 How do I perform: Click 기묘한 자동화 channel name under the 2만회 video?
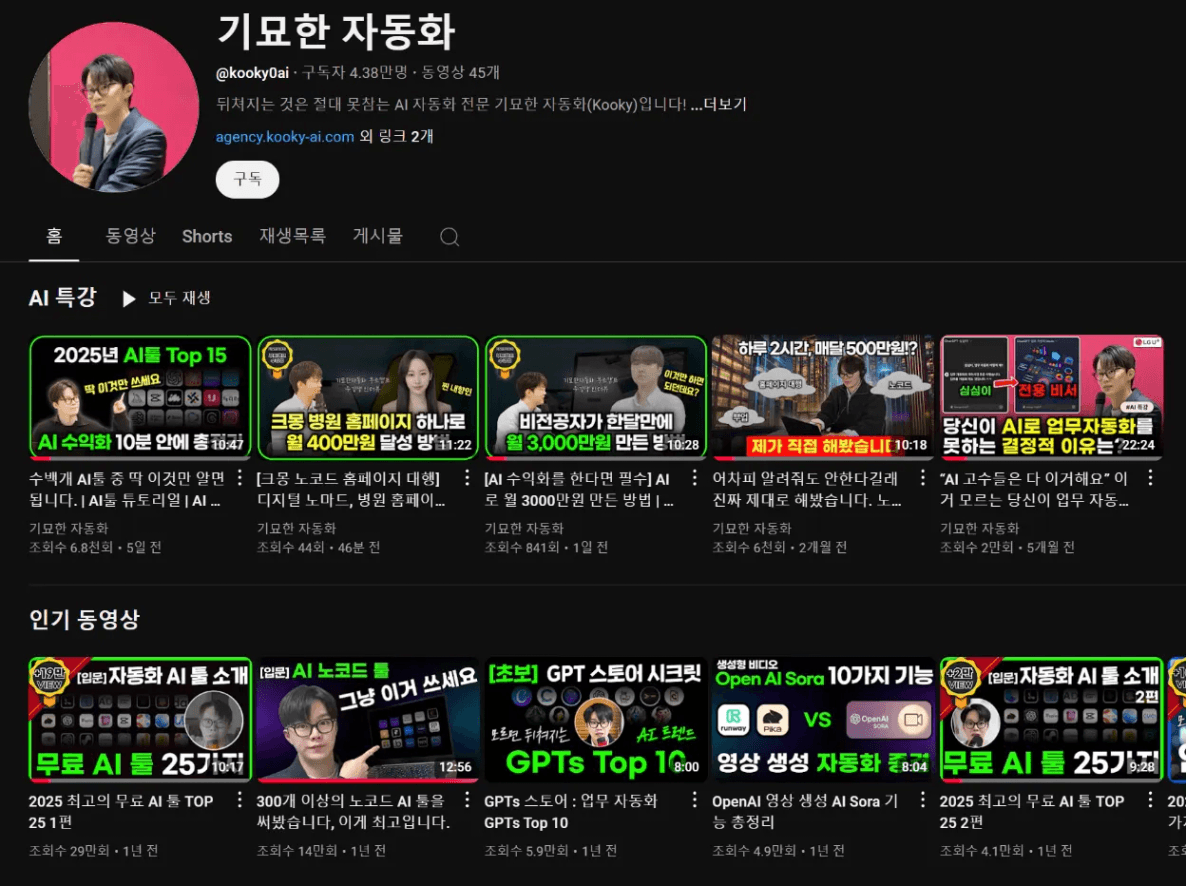tap(979, 528)
